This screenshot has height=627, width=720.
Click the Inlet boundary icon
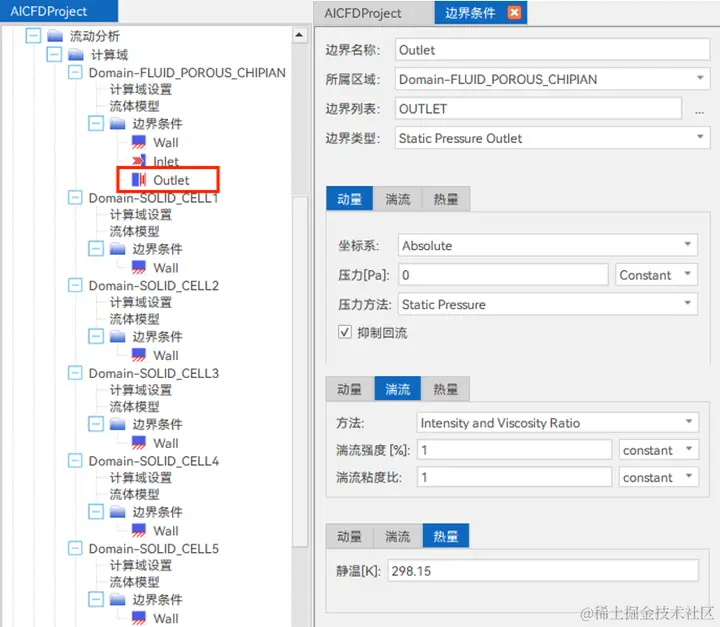click(x=139, y=161)
